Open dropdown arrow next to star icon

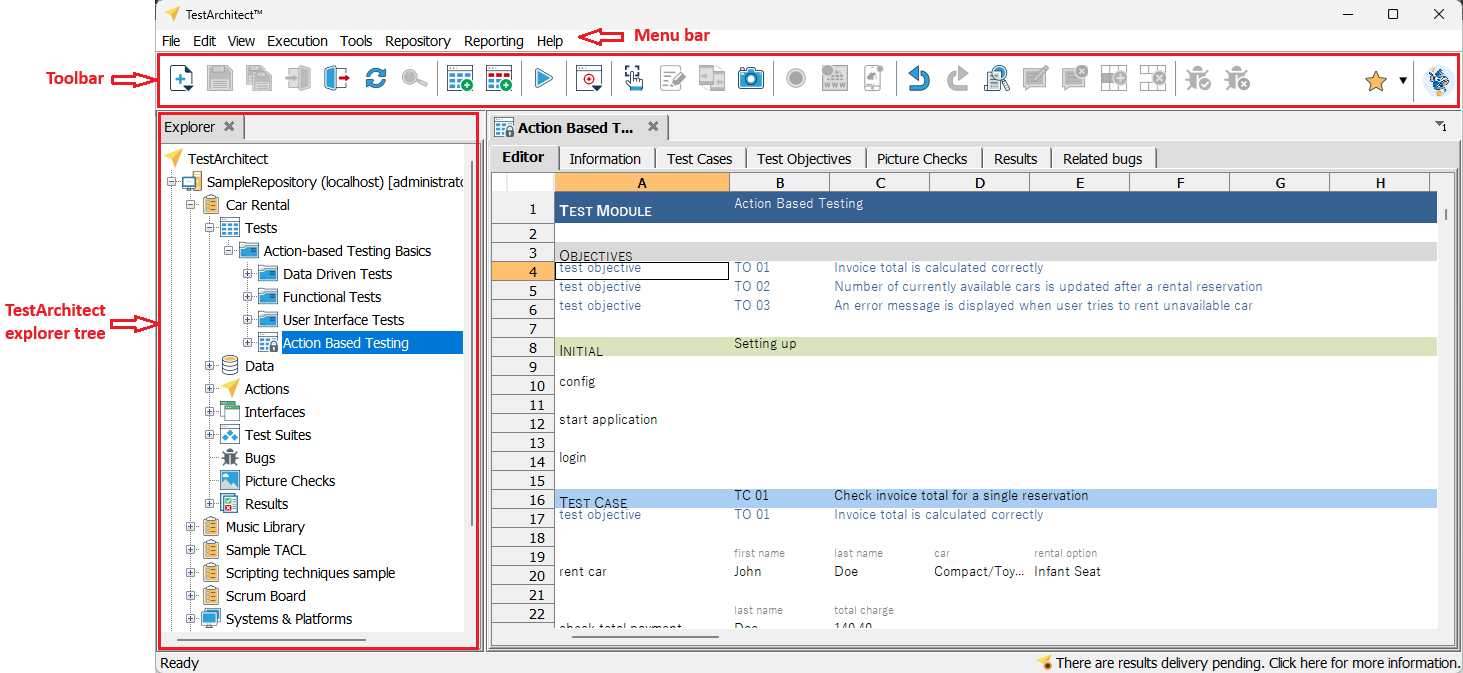coord(1403,81)
